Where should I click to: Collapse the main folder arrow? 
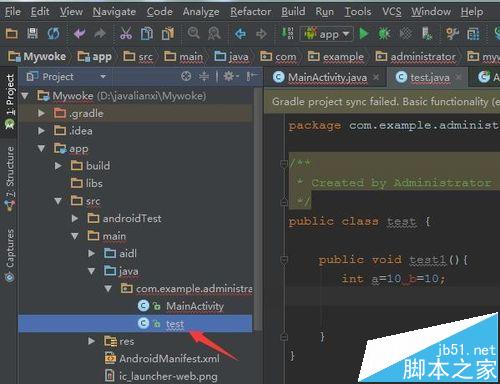coord(75,236)
